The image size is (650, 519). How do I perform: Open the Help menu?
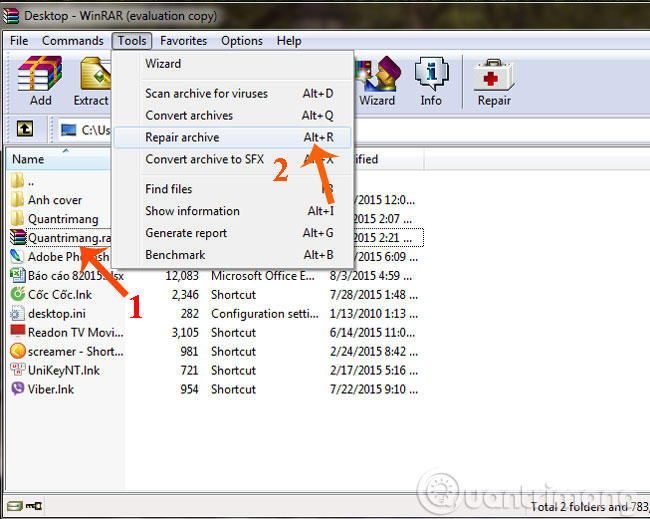tap(289, 41)
